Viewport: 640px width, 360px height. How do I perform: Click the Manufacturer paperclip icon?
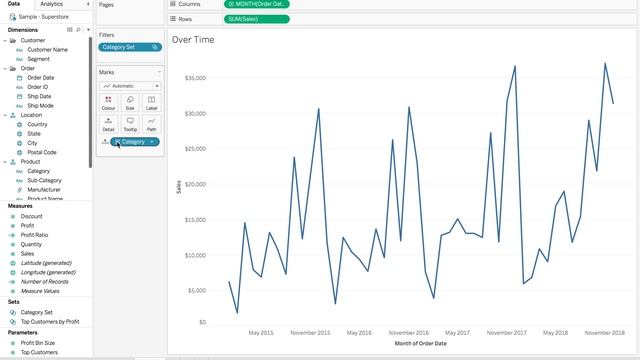pos(19,190)
